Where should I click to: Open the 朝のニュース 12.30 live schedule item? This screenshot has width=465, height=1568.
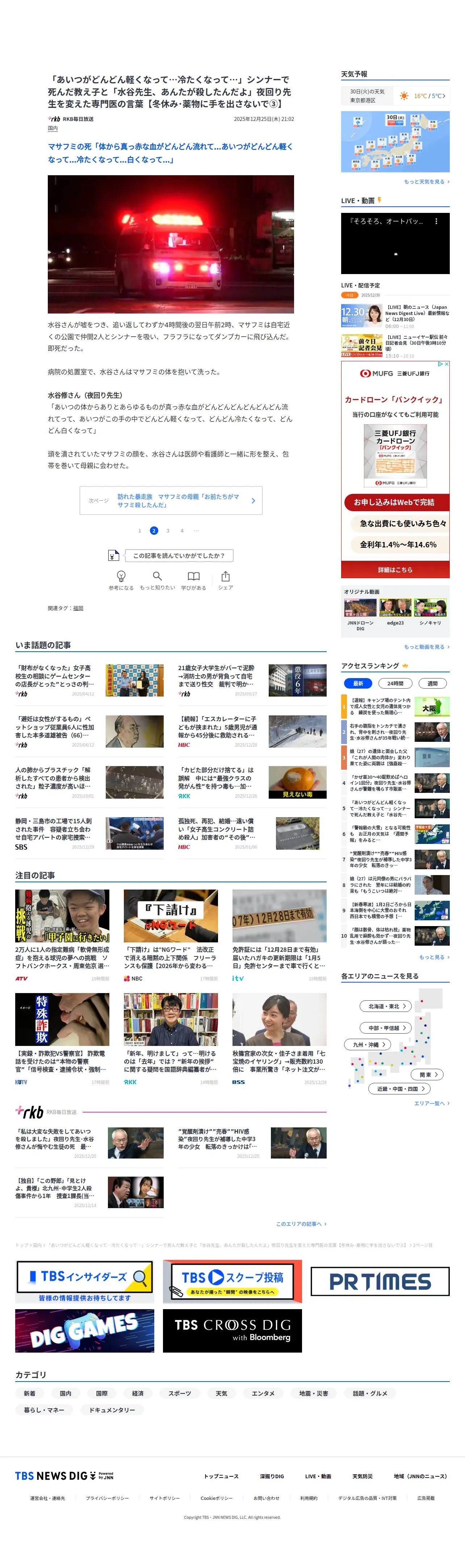point(395,316)
